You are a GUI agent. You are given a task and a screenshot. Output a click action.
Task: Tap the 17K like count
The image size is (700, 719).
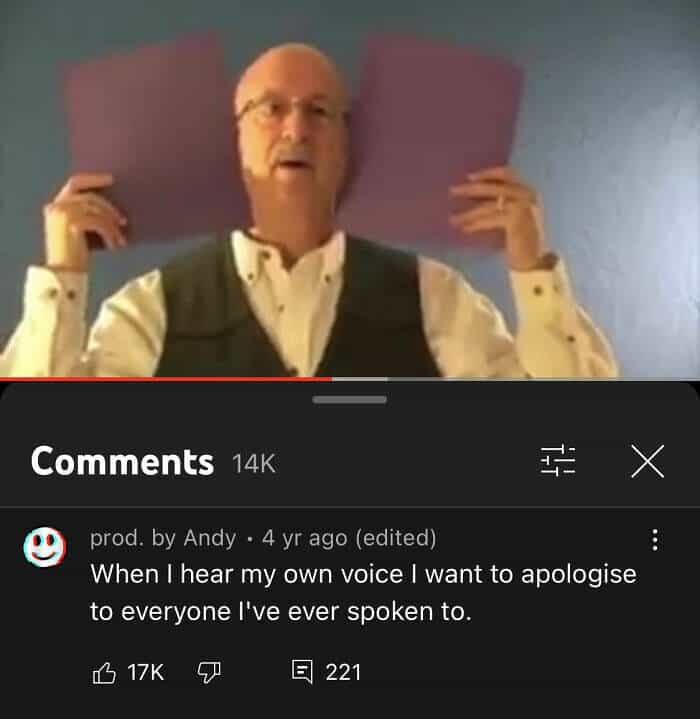(x=145, y=673)
